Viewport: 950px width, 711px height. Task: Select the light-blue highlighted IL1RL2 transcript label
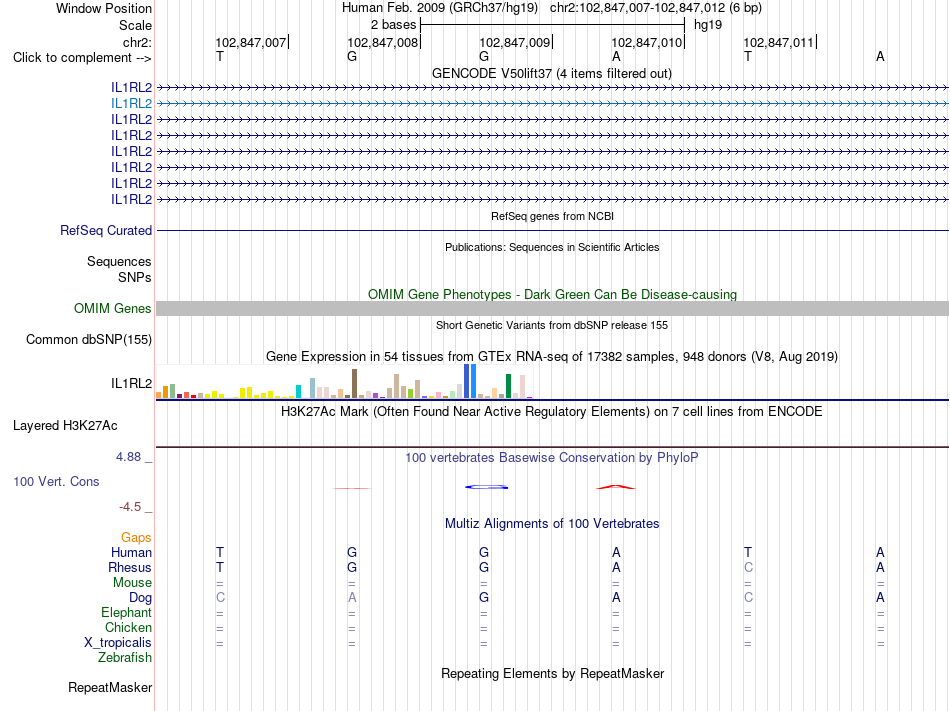[131, 104]
